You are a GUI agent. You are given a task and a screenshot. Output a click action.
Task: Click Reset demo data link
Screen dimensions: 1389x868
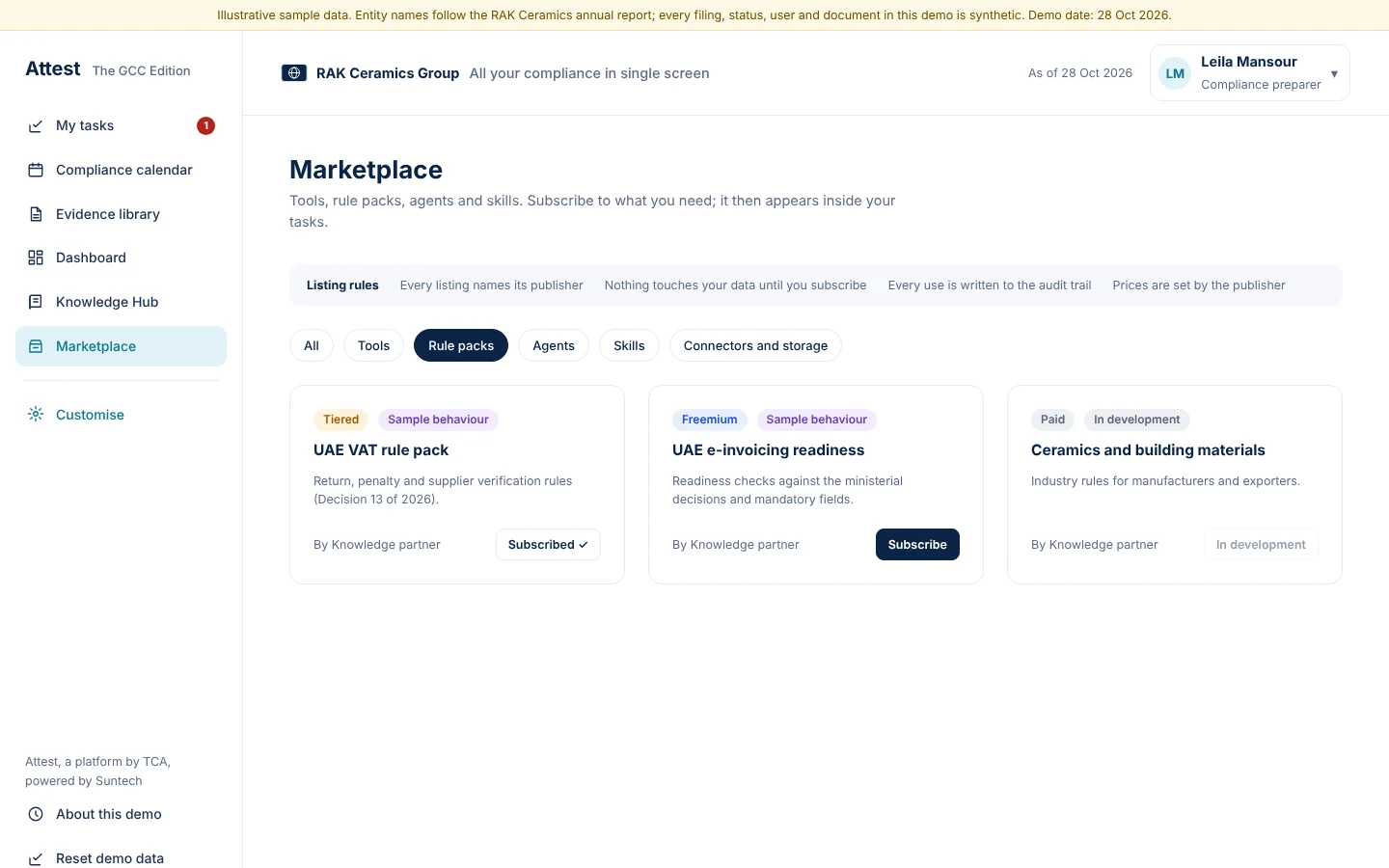(121, 857)
